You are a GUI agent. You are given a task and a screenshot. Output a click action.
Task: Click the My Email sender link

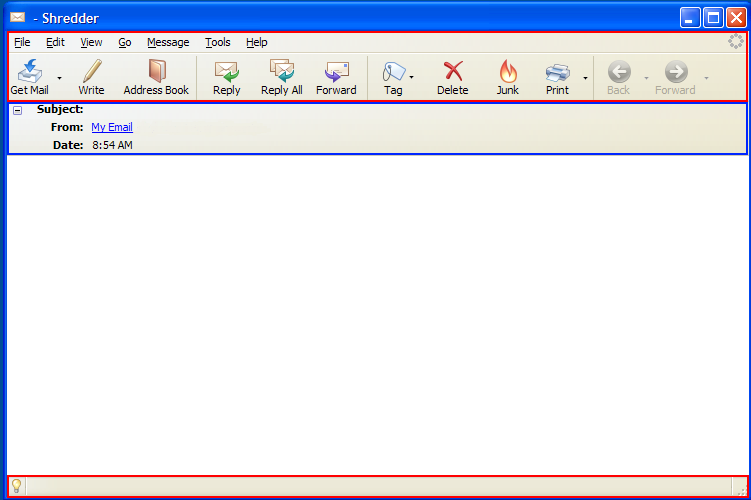(x=112, y=127)
